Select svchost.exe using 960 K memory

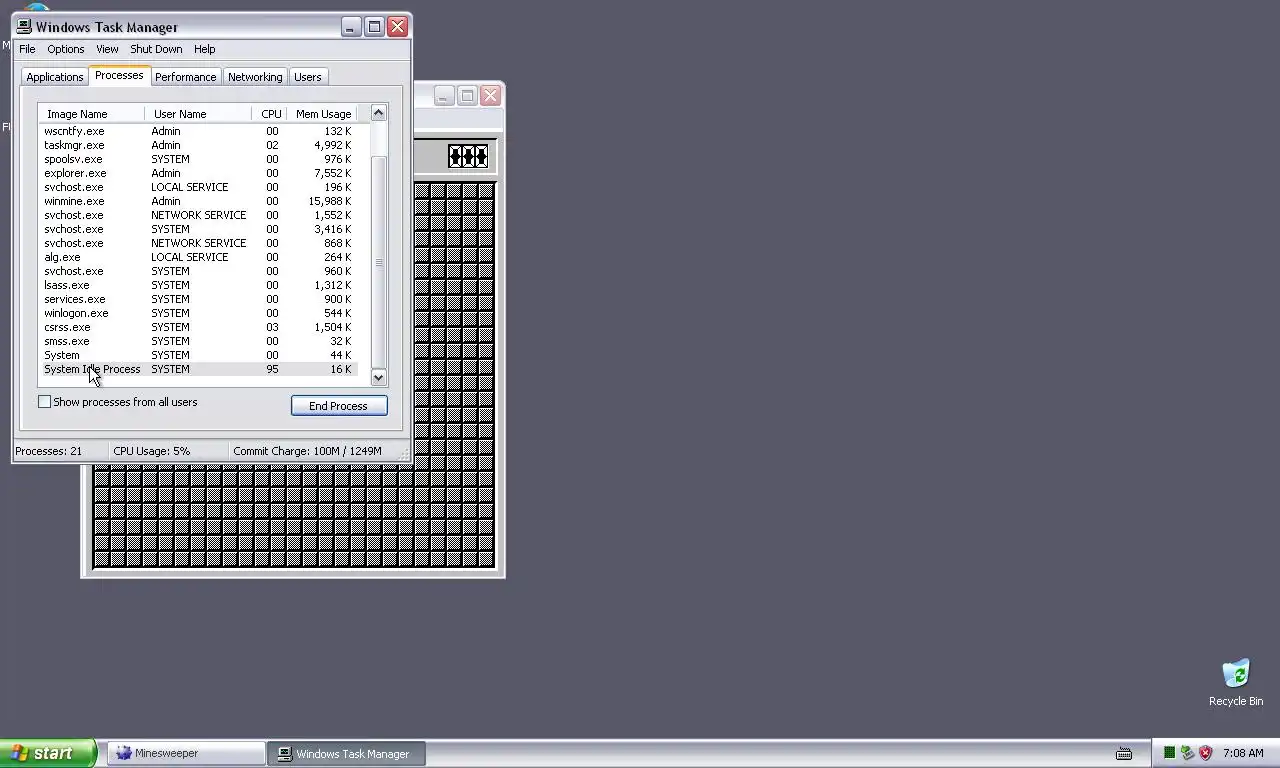198,271
